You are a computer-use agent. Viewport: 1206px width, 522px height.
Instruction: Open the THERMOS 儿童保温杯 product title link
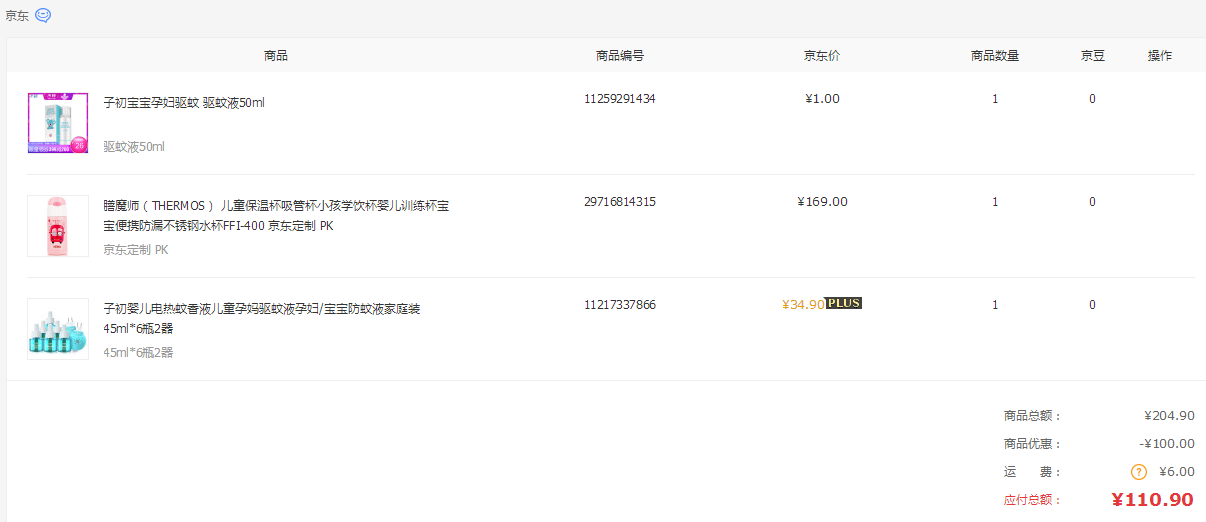pos(276,216)
